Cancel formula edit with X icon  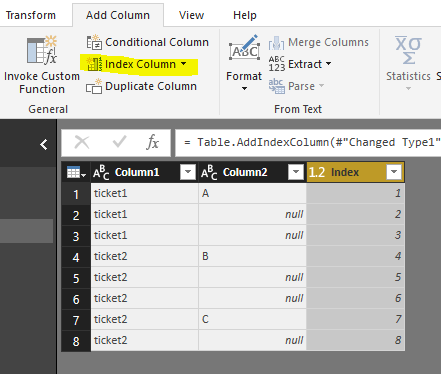click(x=82, y=142)
